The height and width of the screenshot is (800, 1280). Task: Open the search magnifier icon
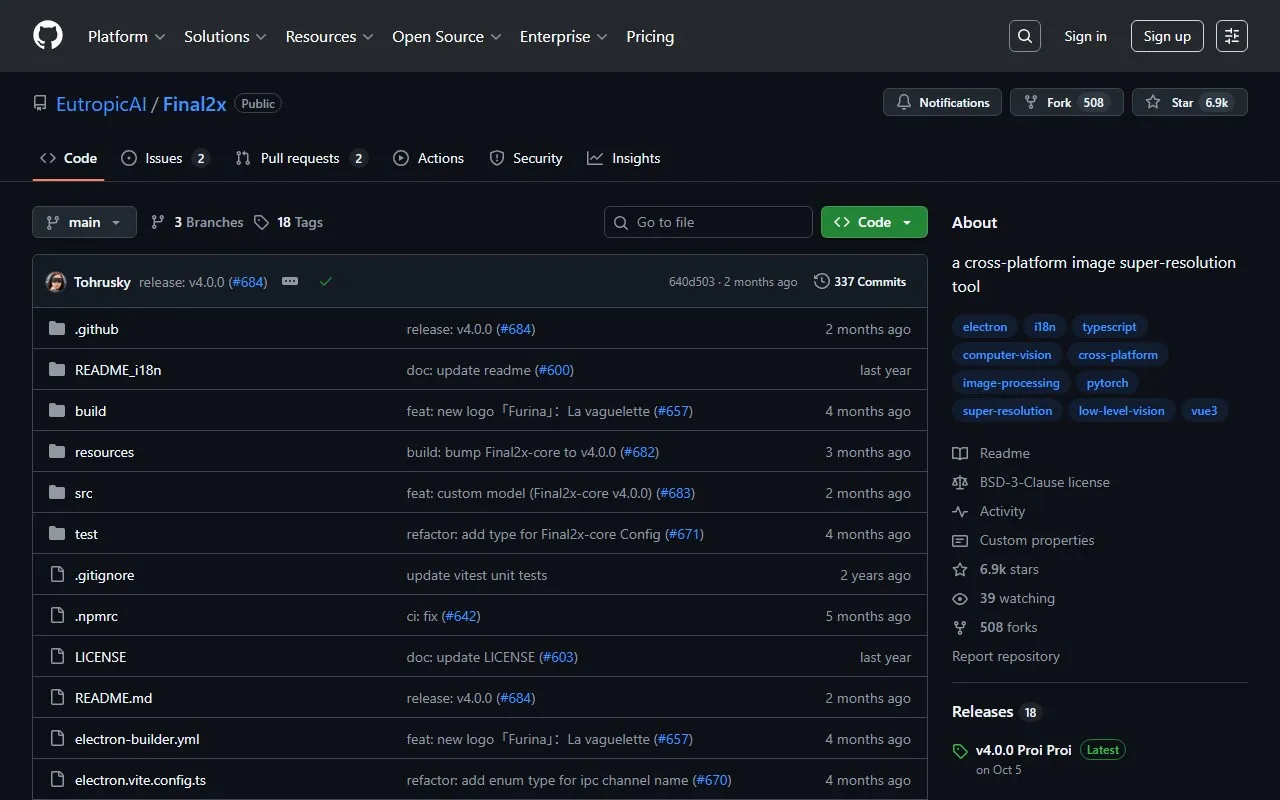tap(1024, 36)
